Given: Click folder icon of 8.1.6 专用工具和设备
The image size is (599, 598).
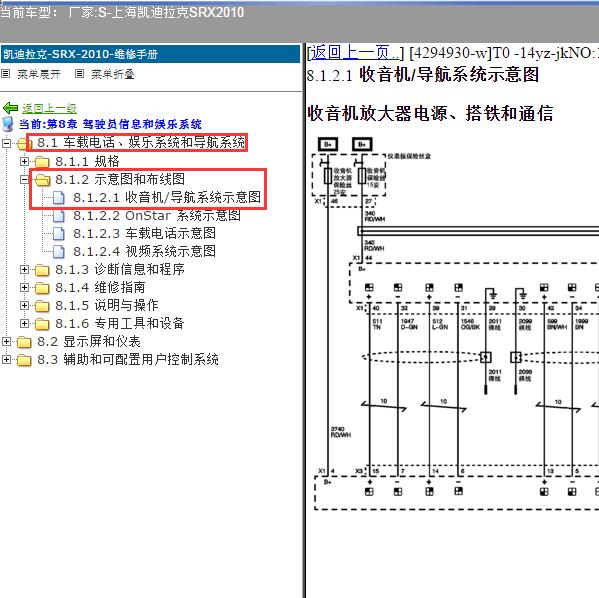Looking at the screenshot, I should coord(42,324).
